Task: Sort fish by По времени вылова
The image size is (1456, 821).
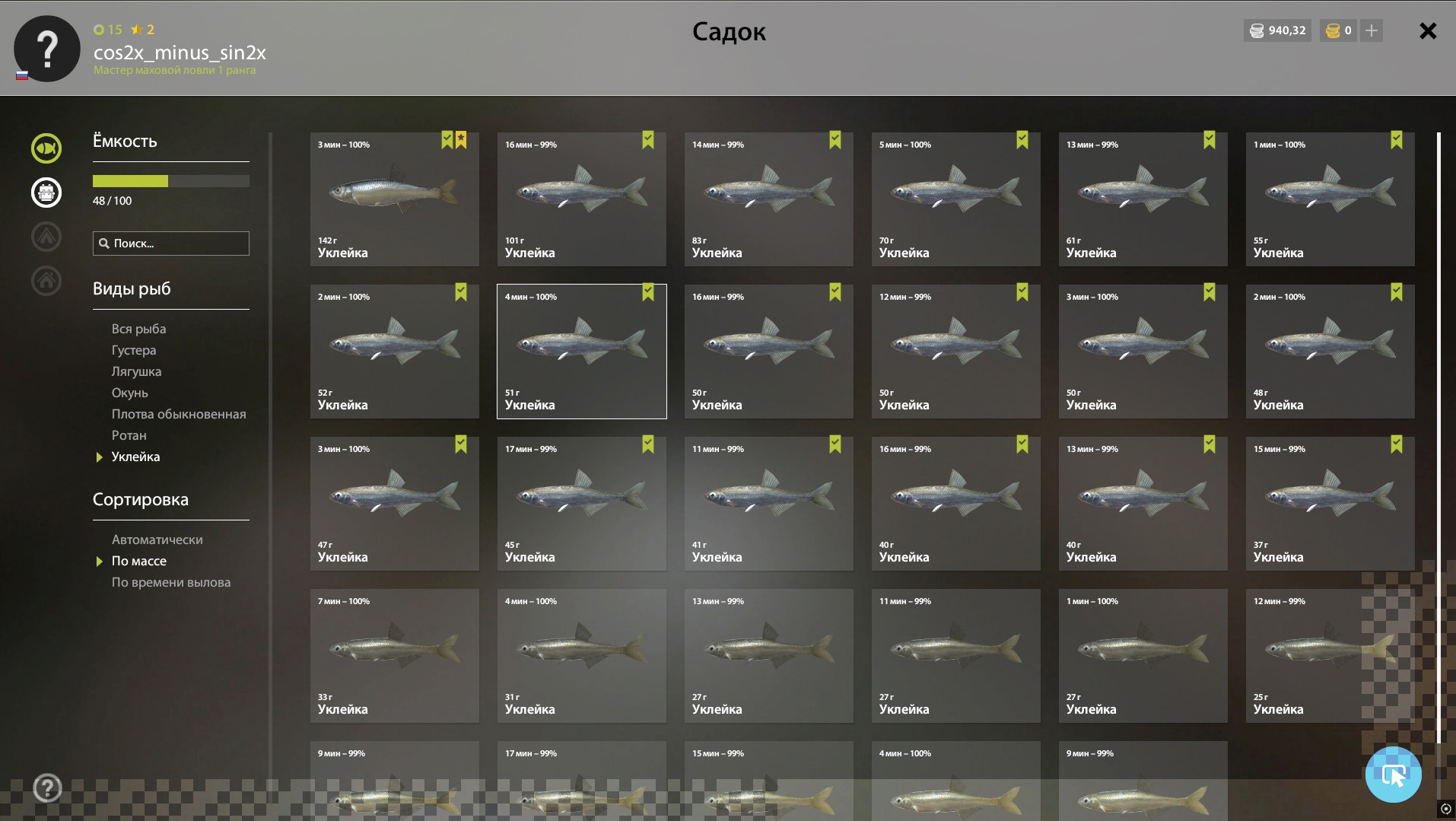Action: [171, 582]
